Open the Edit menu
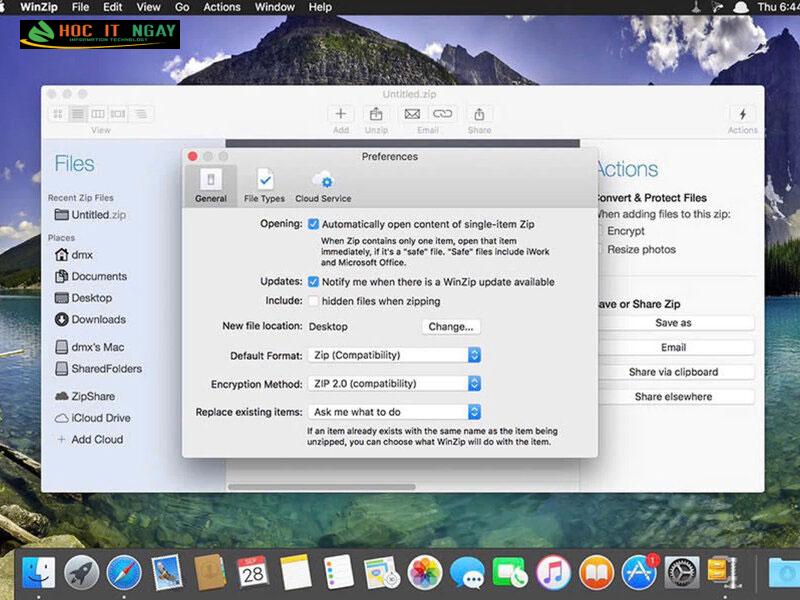 [x=112, y=7]
